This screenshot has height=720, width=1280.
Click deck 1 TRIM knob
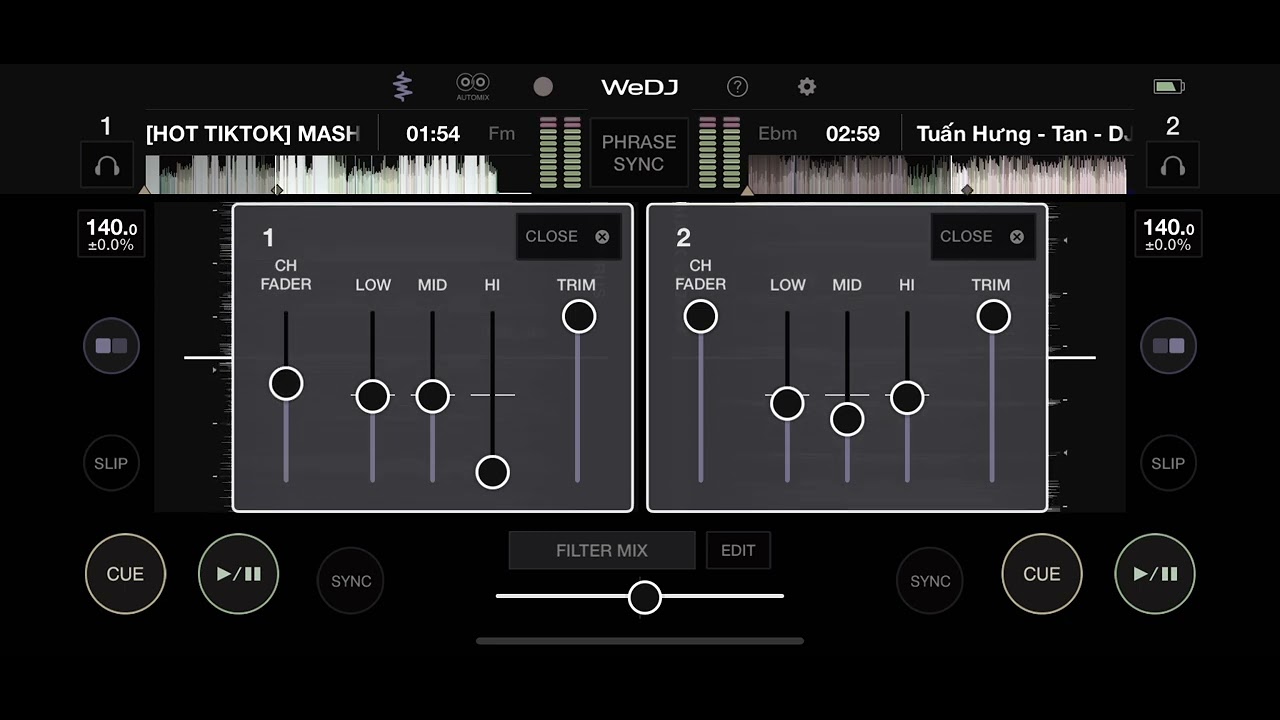coord(579,316)
